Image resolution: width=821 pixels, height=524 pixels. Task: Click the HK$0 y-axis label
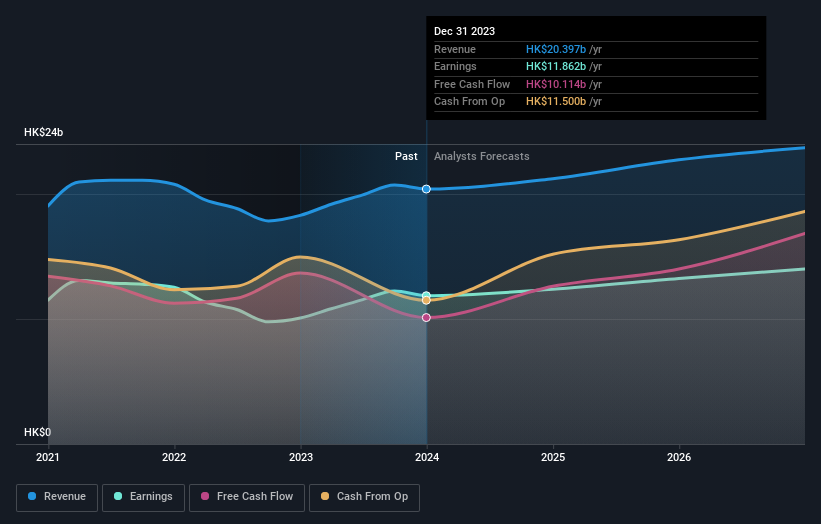(x=38, y=432)
